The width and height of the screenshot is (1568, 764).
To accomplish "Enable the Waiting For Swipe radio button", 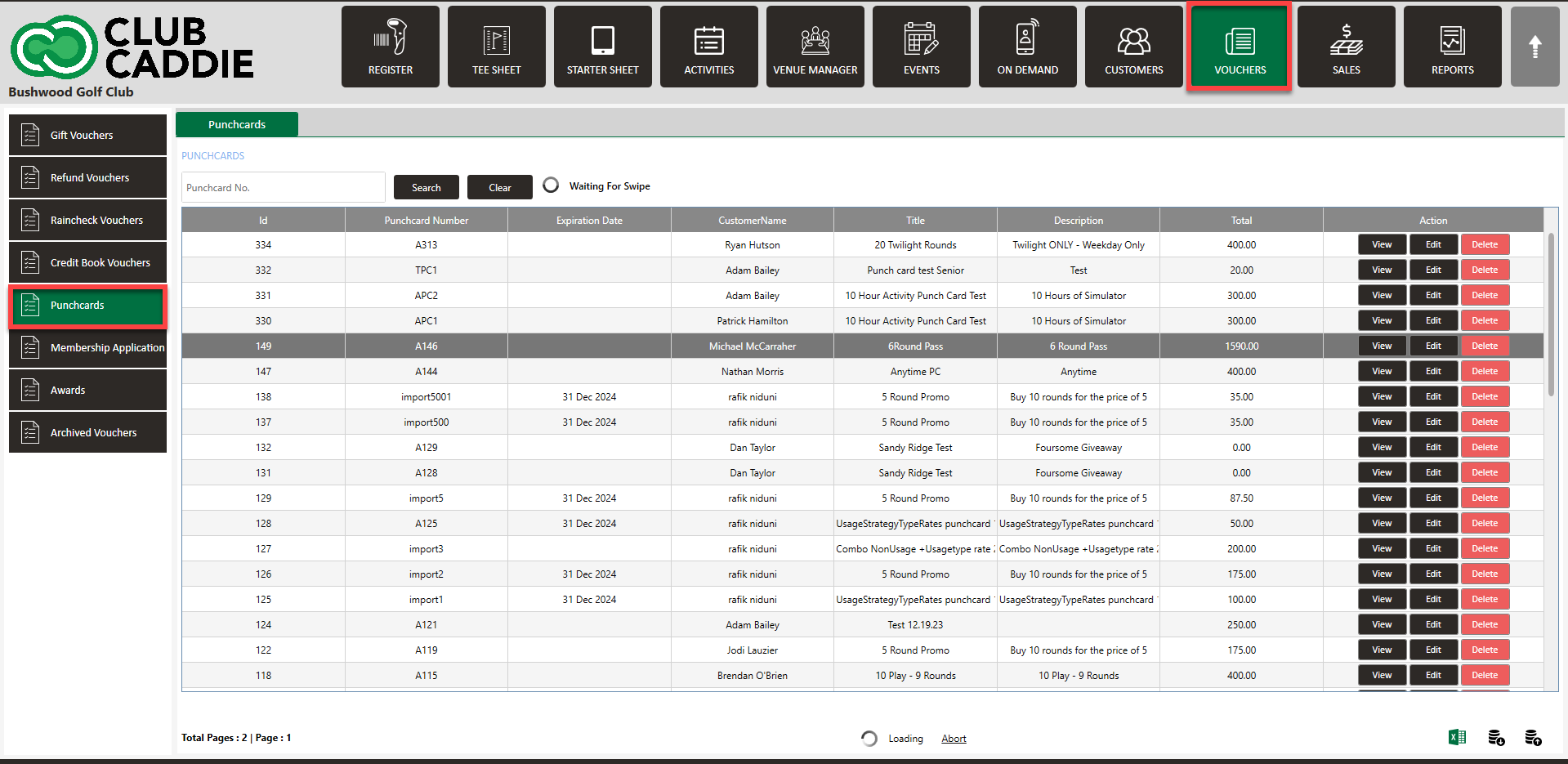I will [552, 185].
